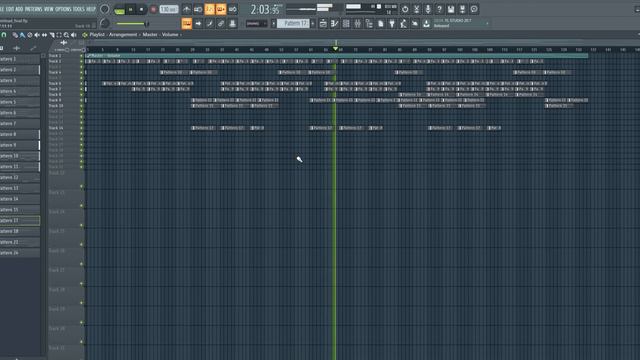
Task: Select the playlist paint brush tool
Action: pos(22,35)
